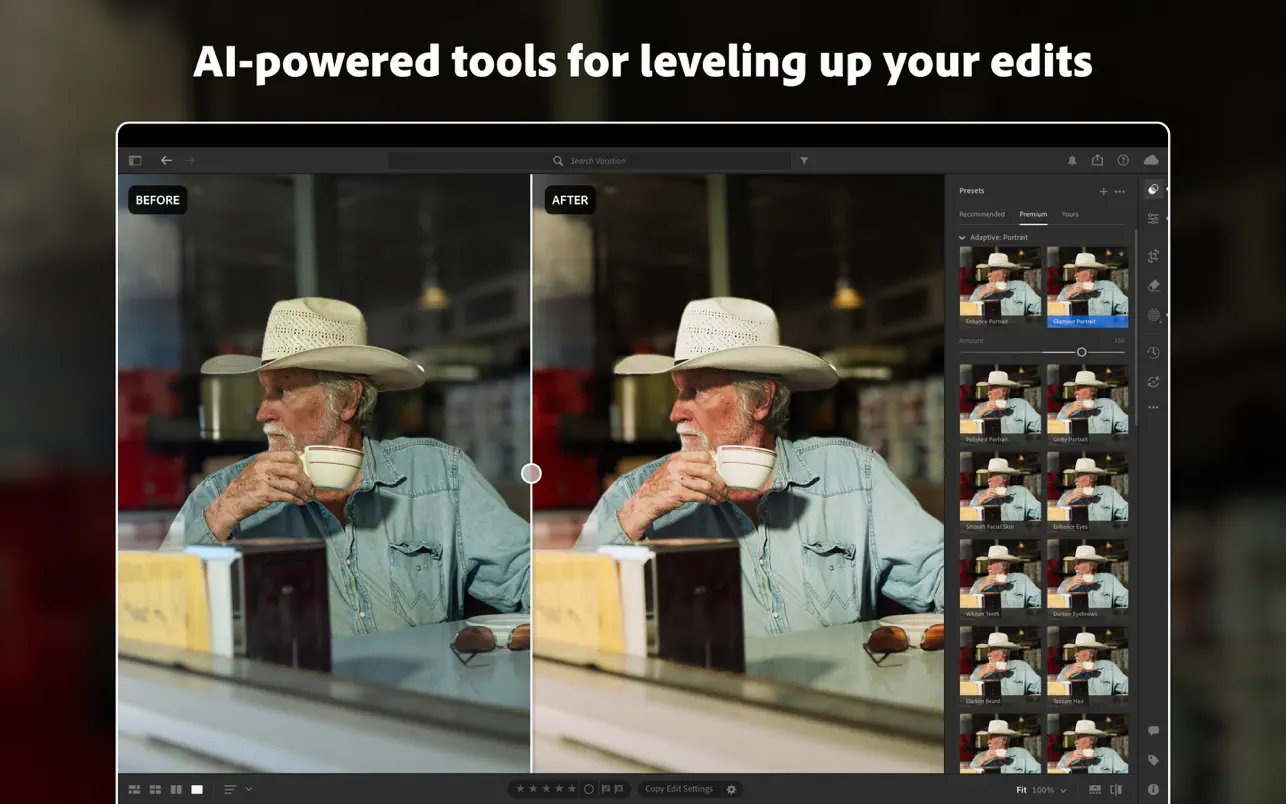Open the share/export icon
The width and height of the screenshot is (1286, 804).
coord(1097,160)
